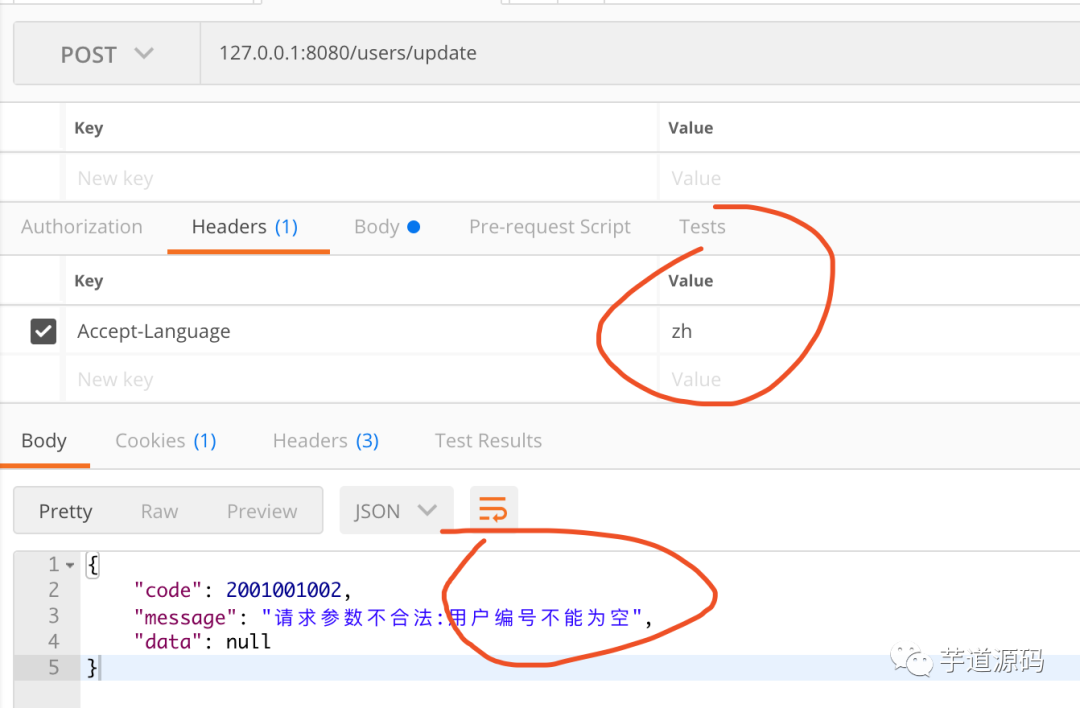Uncheck the Accept-Language header checkbox

43,331
